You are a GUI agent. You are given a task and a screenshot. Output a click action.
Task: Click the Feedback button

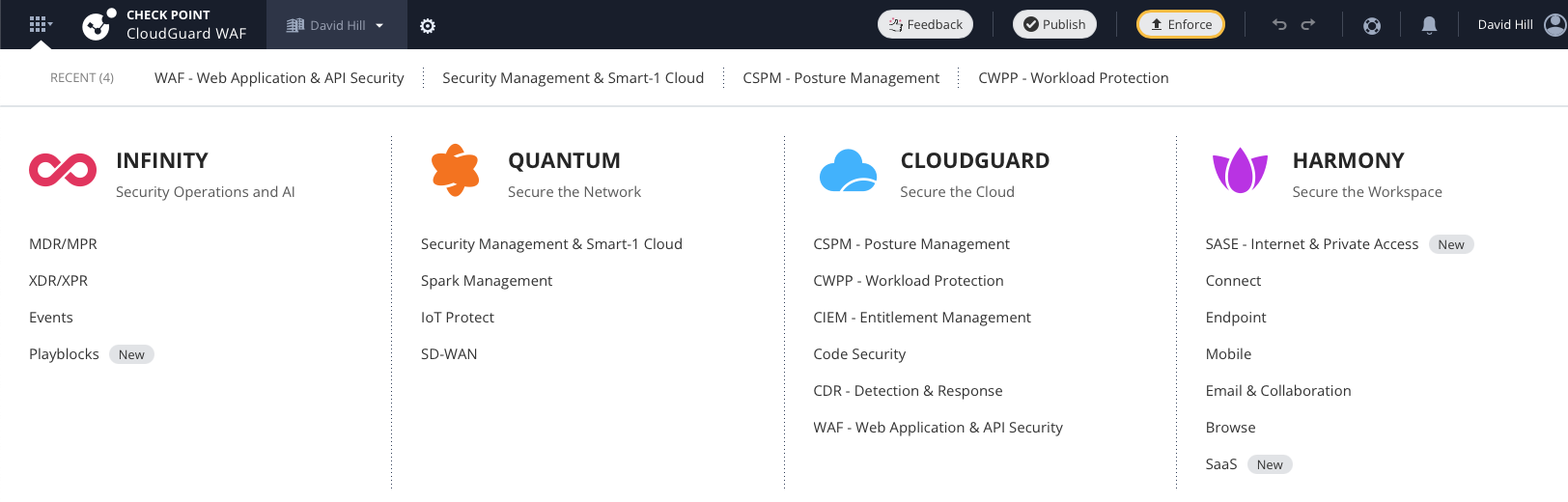[x=925, y=24]
